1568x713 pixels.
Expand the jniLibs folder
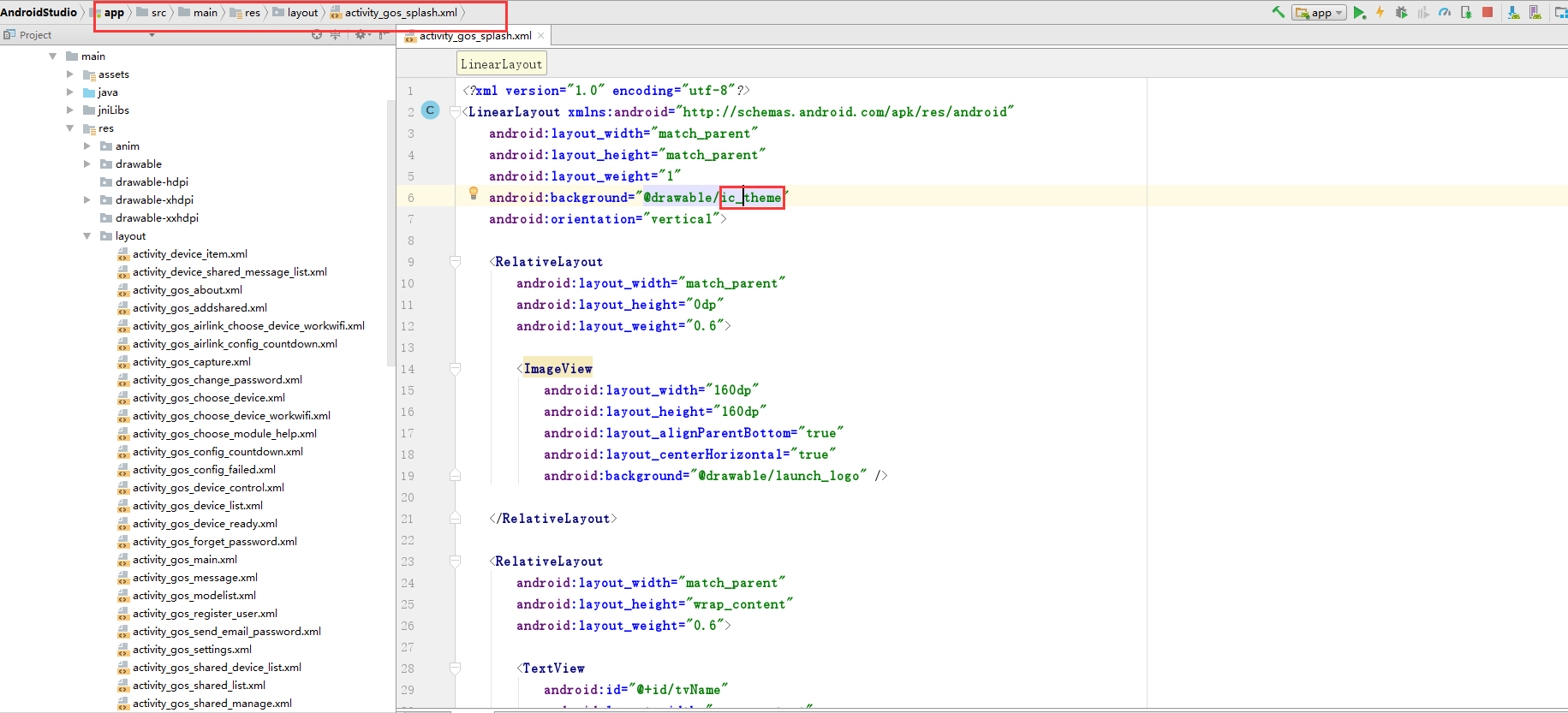coord(70,110)
